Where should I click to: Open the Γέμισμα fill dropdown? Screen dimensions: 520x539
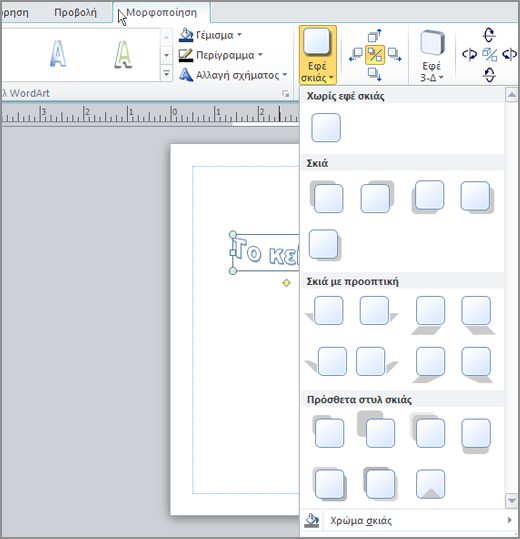tap(210, 35)
